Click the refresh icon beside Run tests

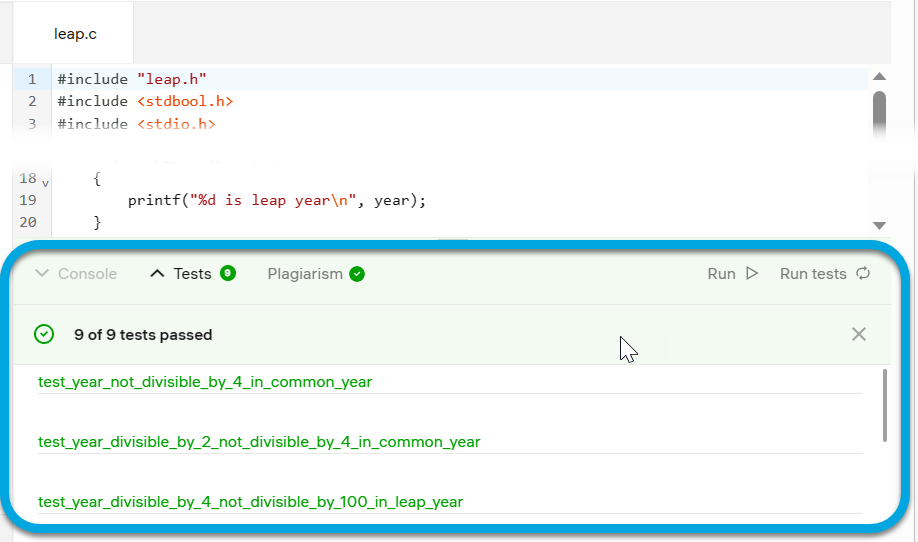point(863,274)
